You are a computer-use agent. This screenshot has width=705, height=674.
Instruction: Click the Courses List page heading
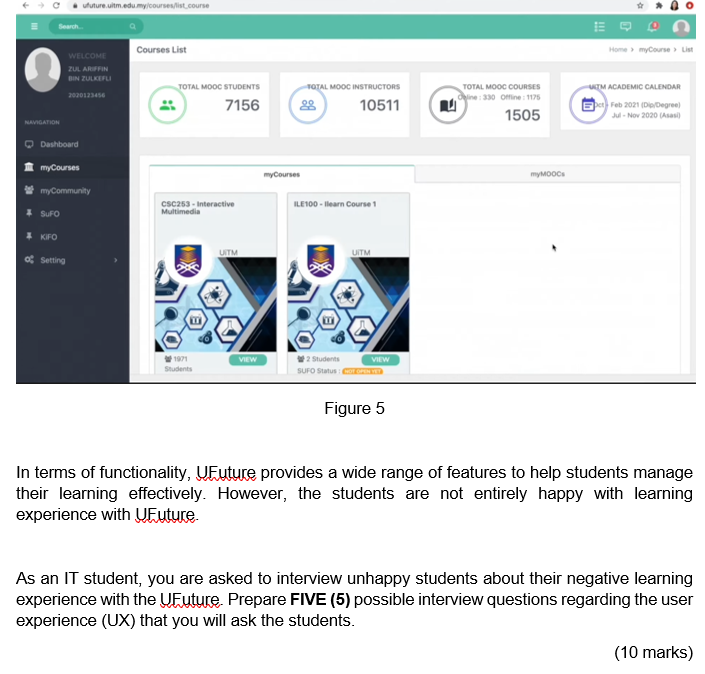point(161,50)
